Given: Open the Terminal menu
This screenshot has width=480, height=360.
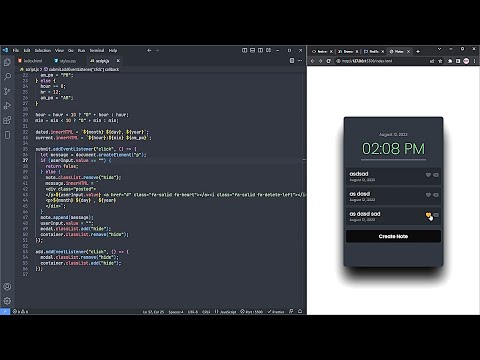Looking at the screenshot, I should pyautogui.click(x=97, y=50).
